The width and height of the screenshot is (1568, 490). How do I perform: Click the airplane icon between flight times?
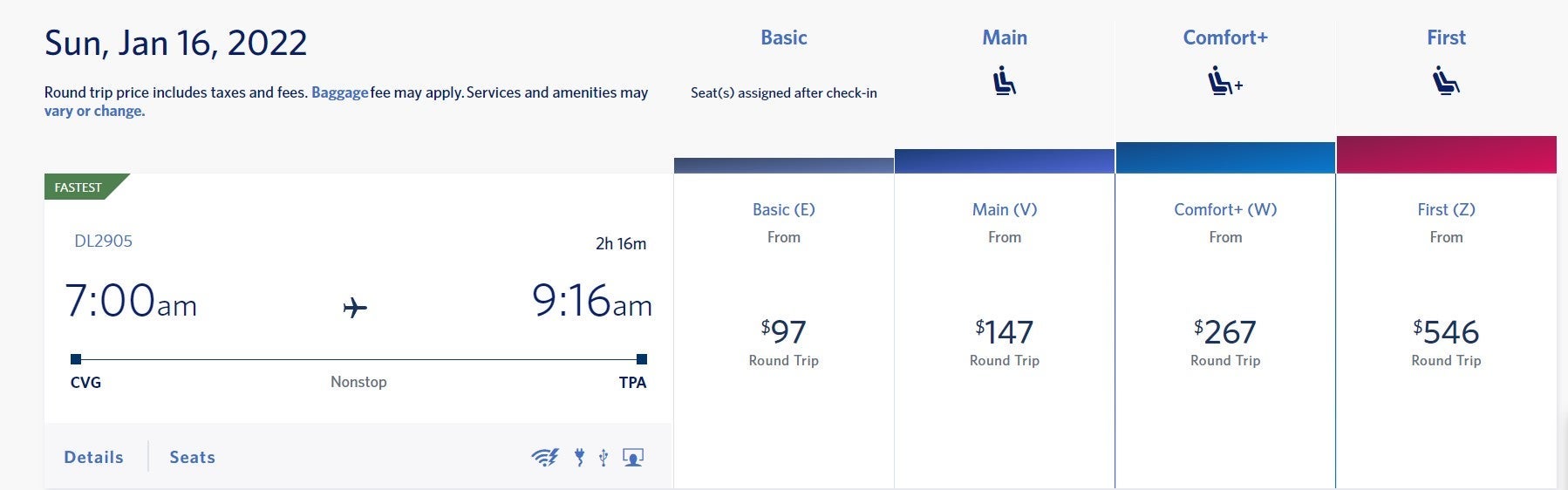355,308
